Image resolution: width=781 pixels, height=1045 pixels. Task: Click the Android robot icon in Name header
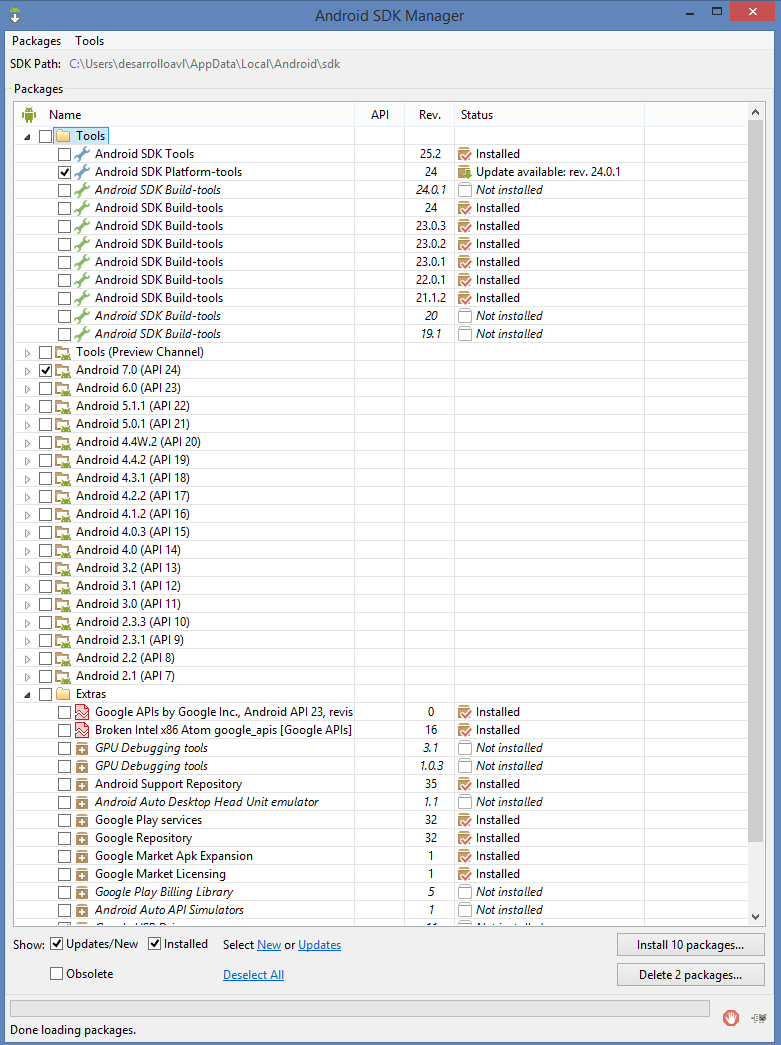coord(29,115)
